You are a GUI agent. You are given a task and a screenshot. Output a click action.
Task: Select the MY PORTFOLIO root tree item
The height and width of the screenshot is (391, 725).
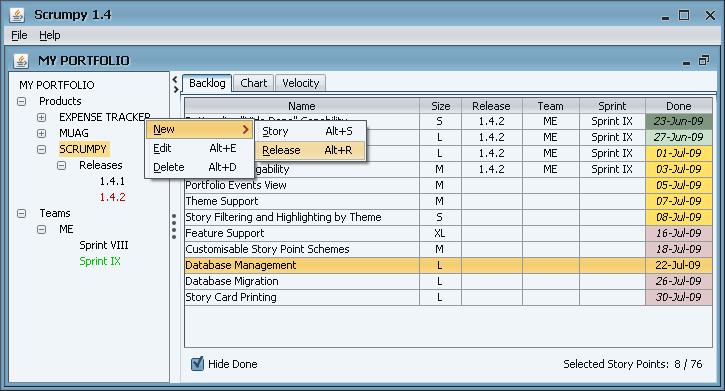click(x=57, y=85)
